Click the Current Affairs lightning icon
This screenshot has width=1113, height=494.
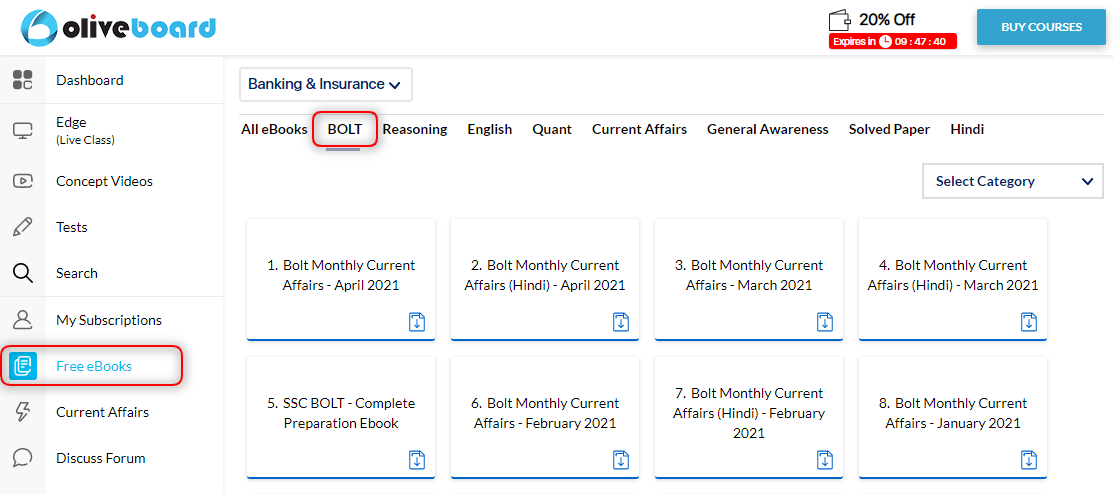tap(23, 412)
